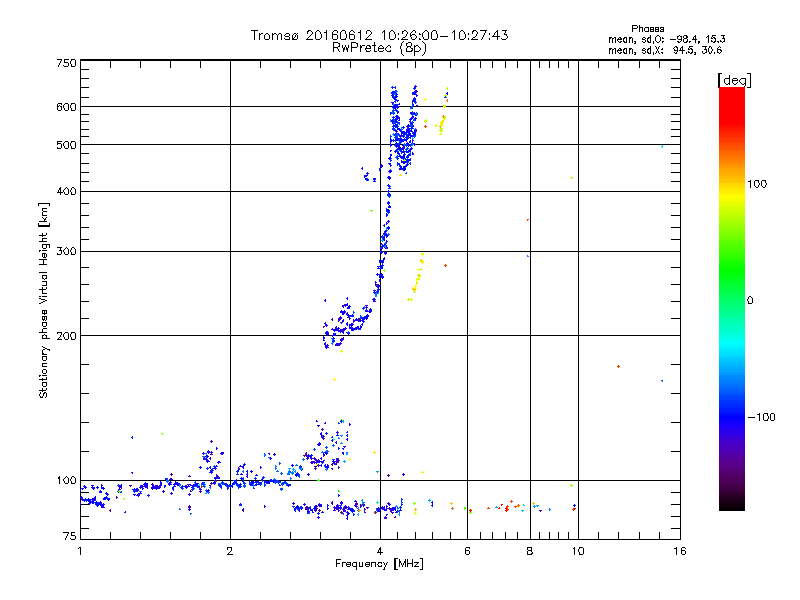
Task: Click the y-axis '300' tick label
Action: point(66,251)
